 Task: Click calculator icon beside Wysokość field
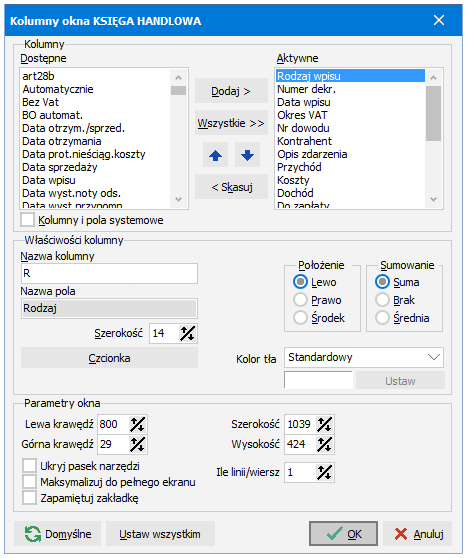coord(324,444)
